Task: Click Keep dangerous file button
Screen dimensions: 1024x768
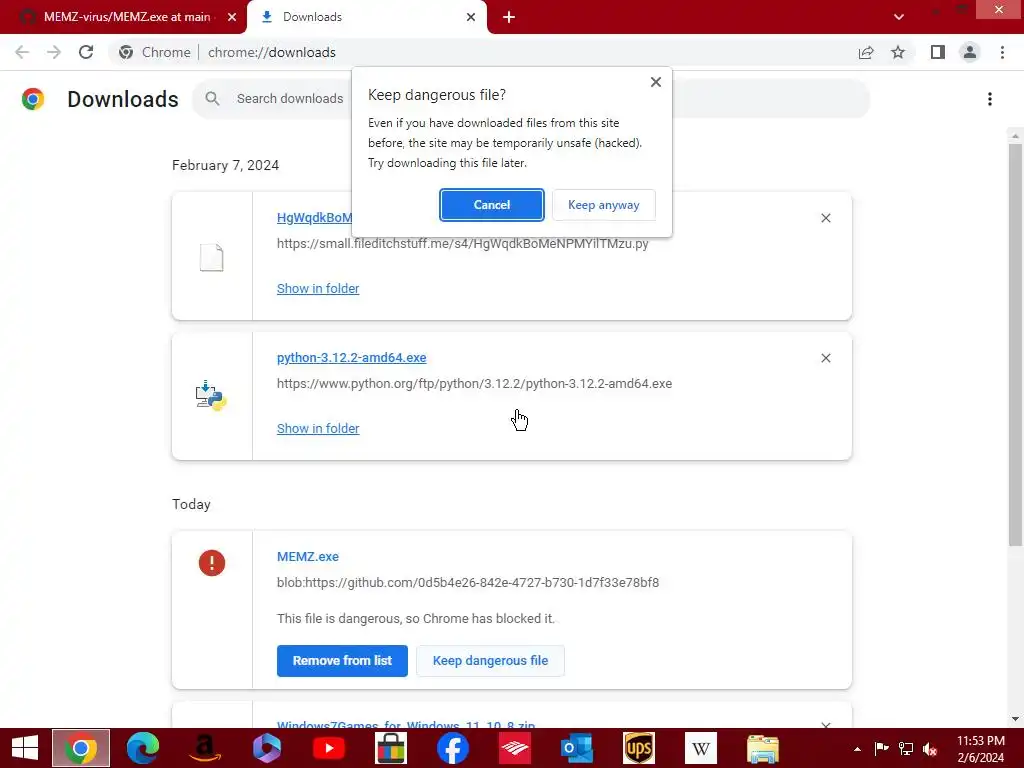Action: [x=490, y=661]
